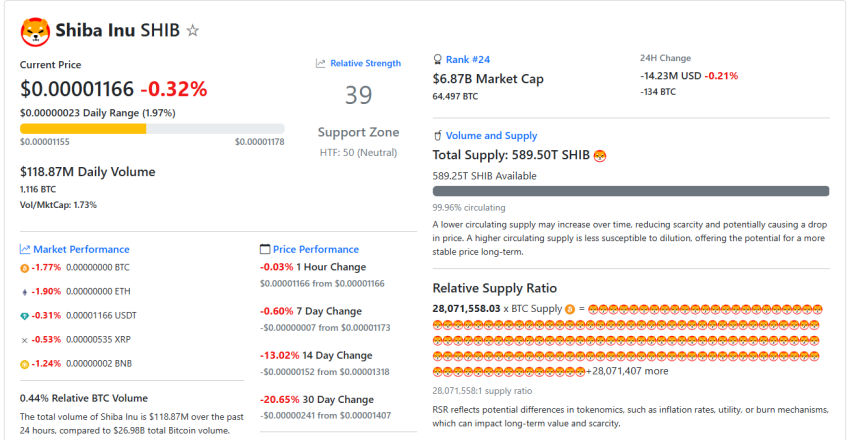Viewport: 850px width, 440px height.
Task: Click the gray circulating supply bar
Action: [630, 191]
